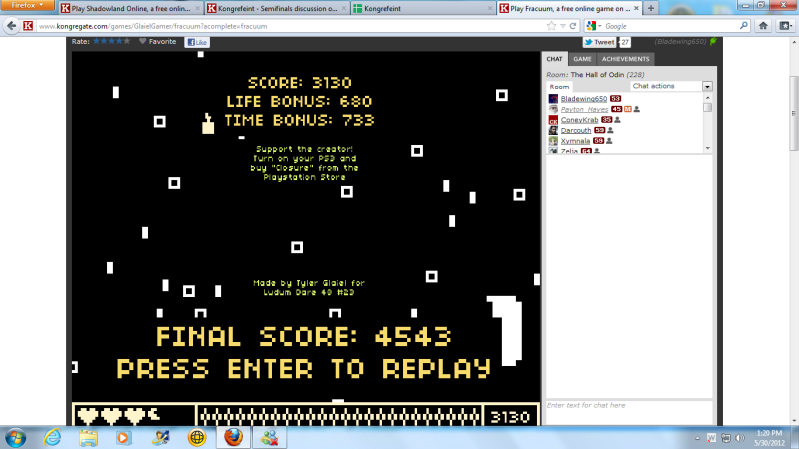Click inside the Fracuum game area
799x449 pixels.
pos(306,239)
